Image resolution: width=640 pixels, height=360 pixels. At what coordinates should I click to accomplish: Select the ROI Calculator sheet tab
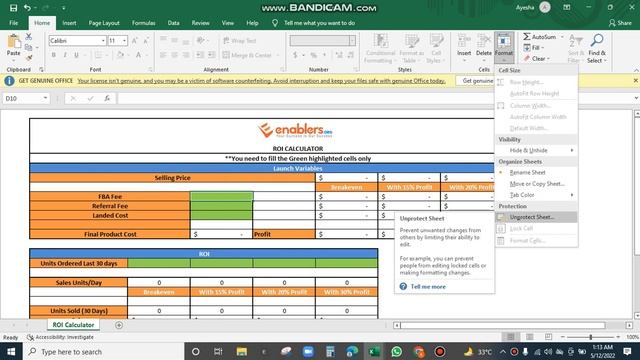(x=73, y=325)
